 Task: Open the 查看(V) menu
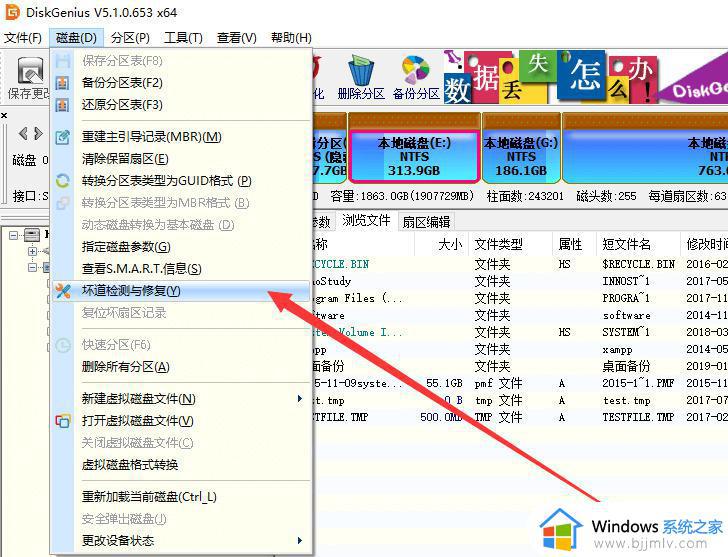point(236,38)
